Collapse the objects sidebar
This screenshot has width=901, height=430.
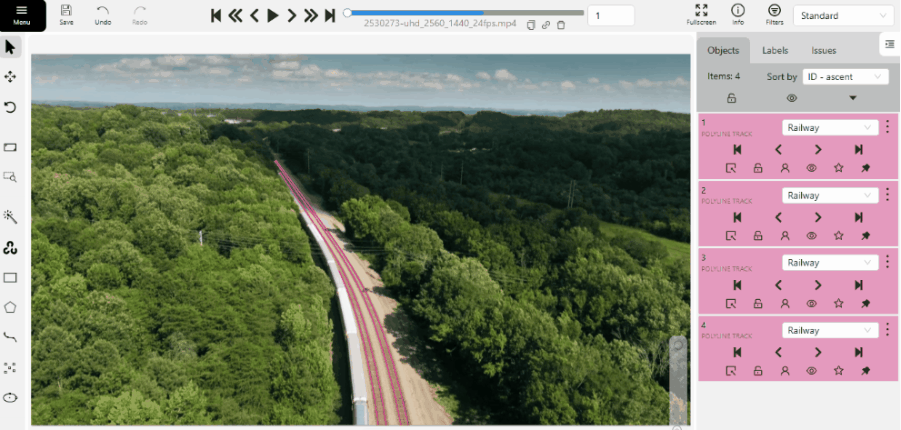[x=890, y=44]
